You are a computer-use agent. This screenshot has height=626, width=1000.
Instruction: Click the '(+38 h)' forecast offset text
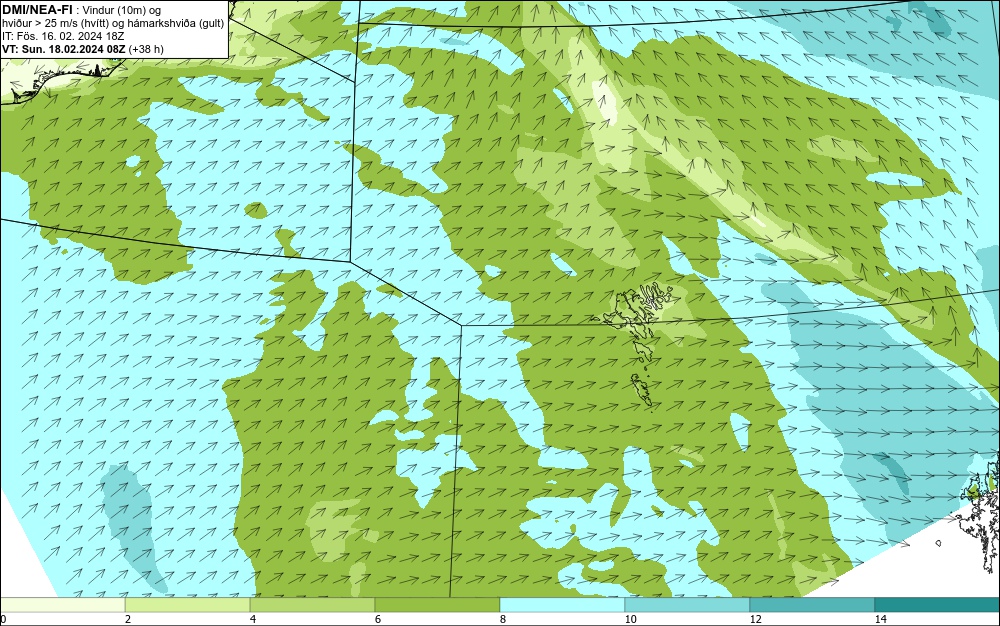[x=146, y=48]
